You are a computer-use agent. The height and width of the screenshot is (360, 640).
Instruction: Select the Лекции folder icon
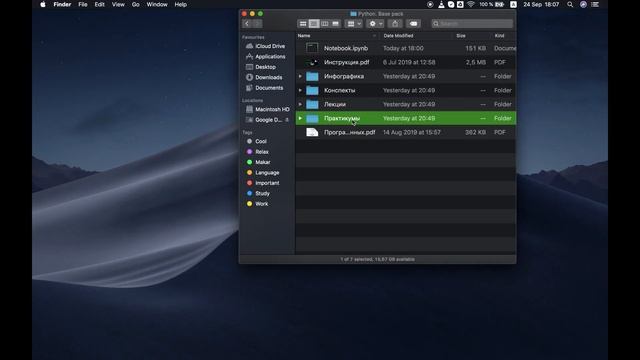312,104
